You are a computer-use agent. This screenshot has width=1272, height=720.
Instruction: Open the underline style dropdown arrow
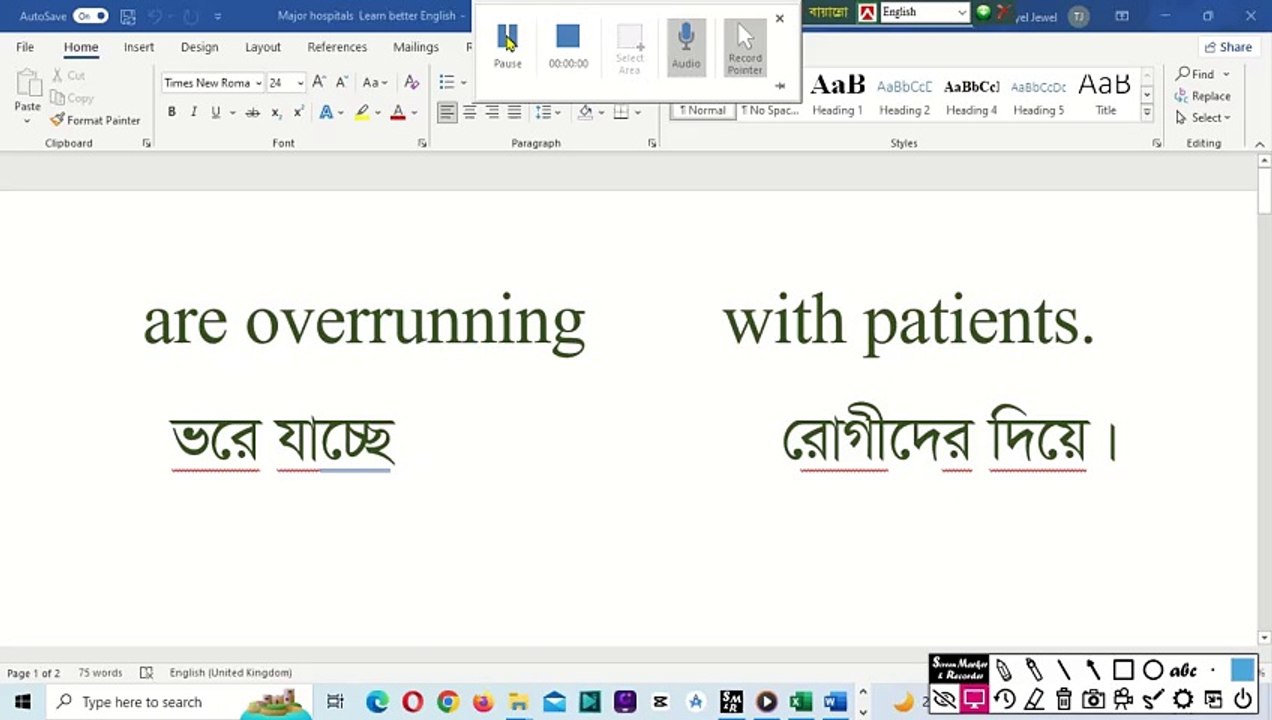(x=232, y=112)
